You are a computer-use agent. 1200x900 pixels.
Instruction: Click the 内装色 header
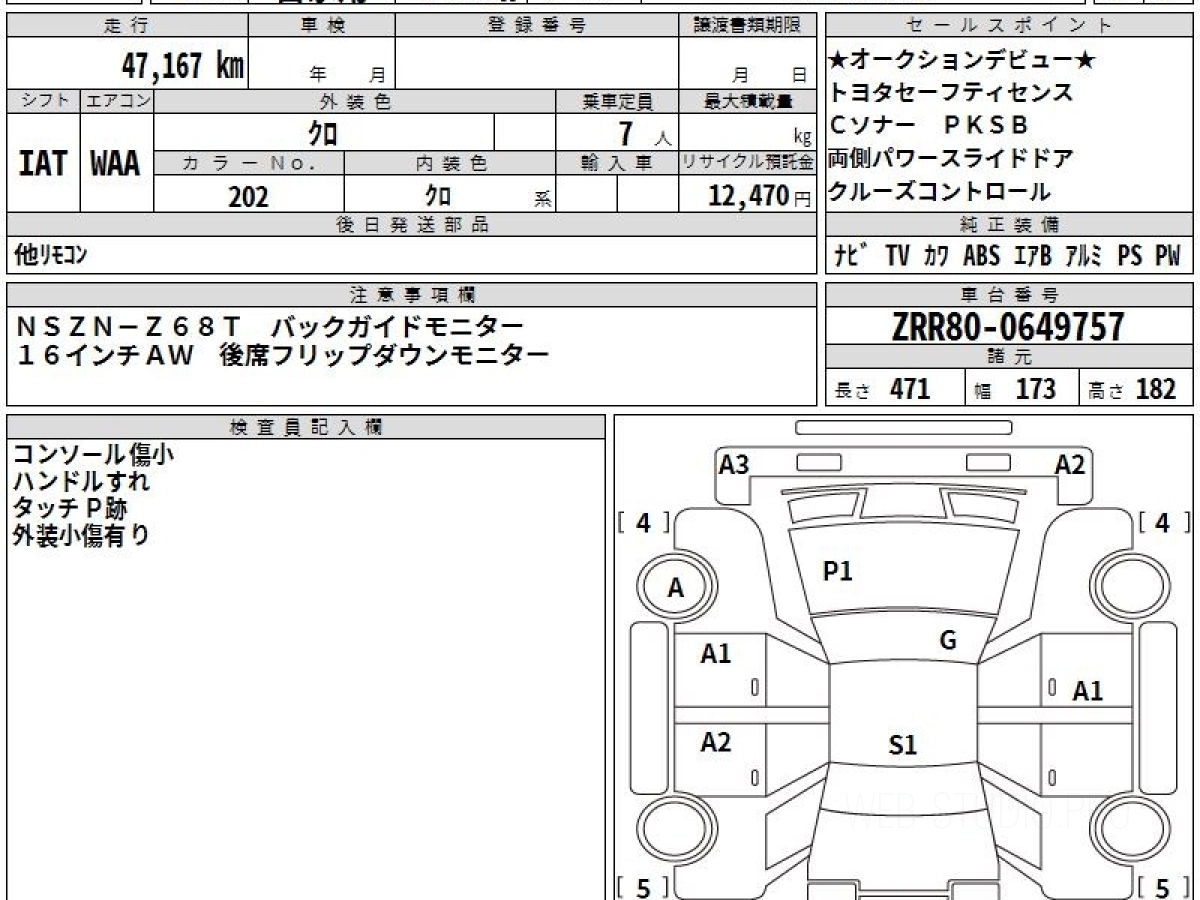(x=450, y=163)
